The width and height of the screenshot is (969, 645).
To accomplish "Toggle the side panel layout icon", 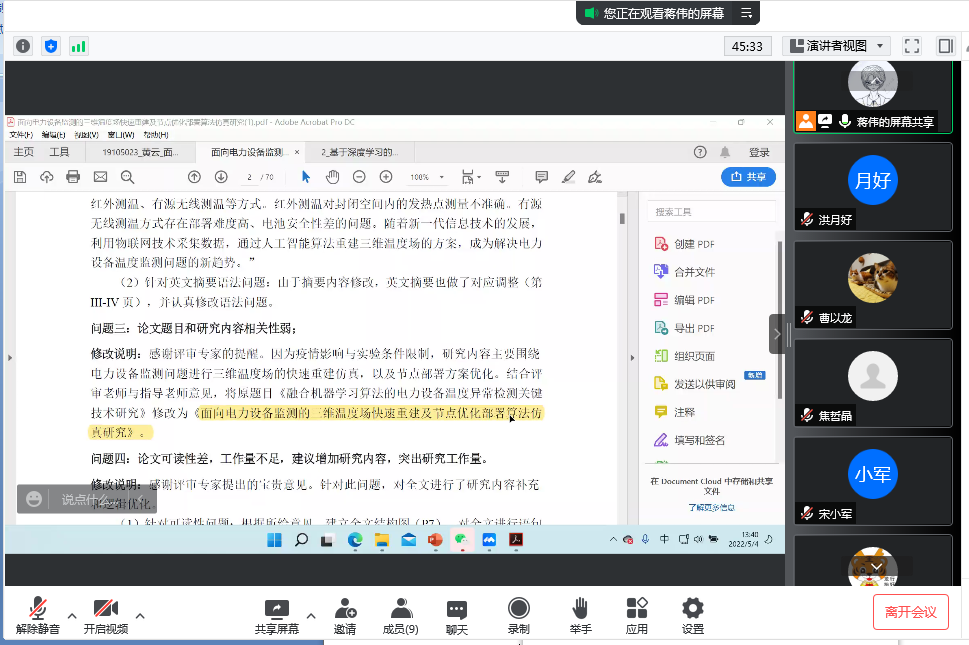I will (945, 46).
